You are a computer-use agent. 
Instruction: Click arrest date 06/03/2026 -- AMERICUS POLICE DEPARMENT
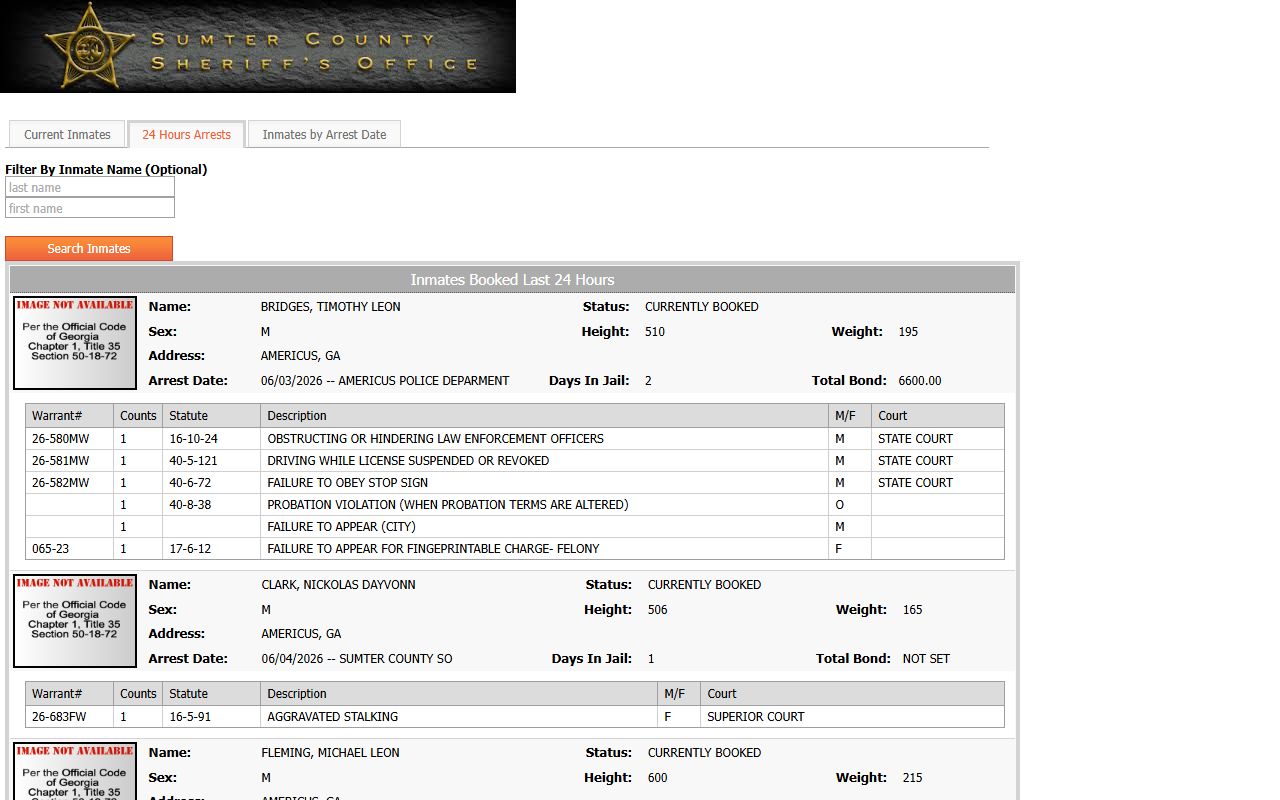385,381
